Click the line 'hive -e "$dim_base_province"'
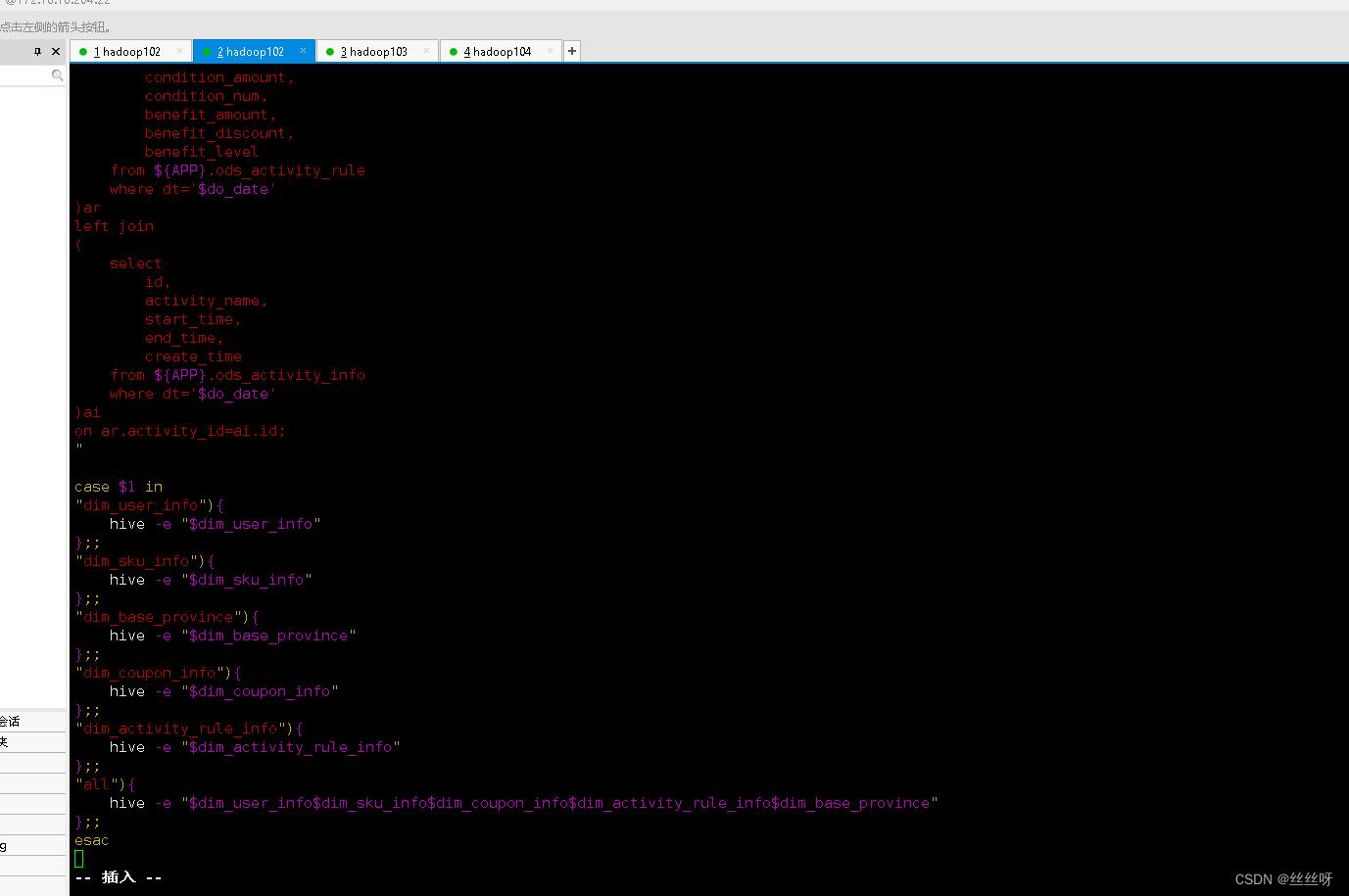This screenshot has width=1349, height=896. click(x=232, y=636)
